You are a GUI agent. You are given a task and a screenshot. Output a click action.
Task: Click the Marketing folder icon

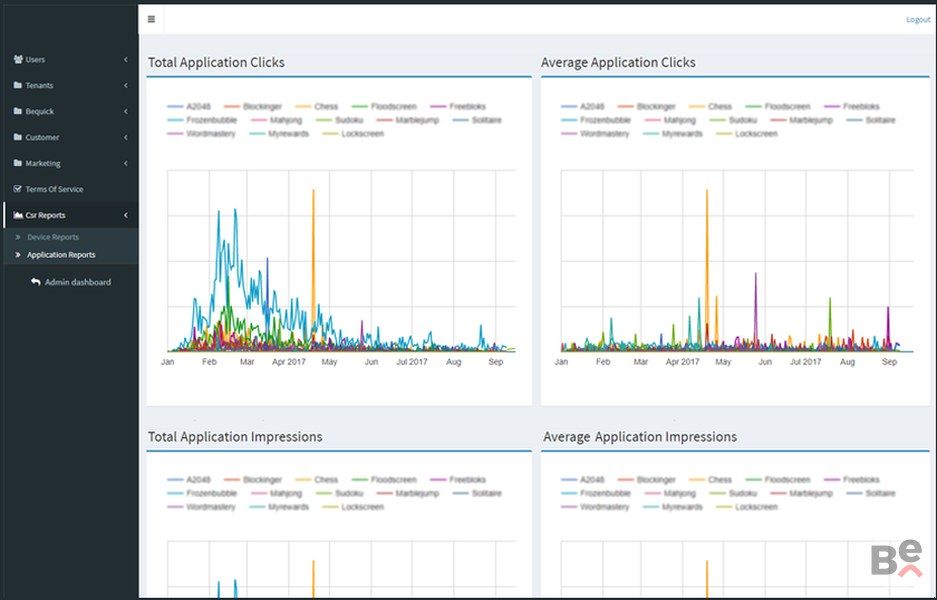18,163
